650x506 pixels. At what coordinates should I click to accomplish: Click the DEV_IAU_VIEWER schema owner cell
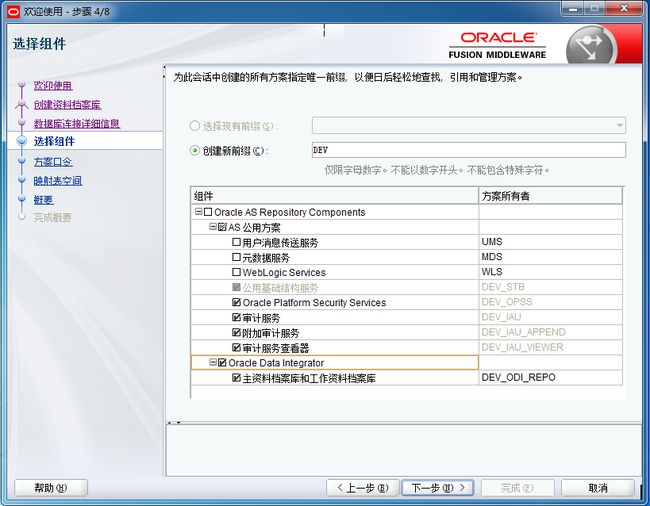(551, 347)
